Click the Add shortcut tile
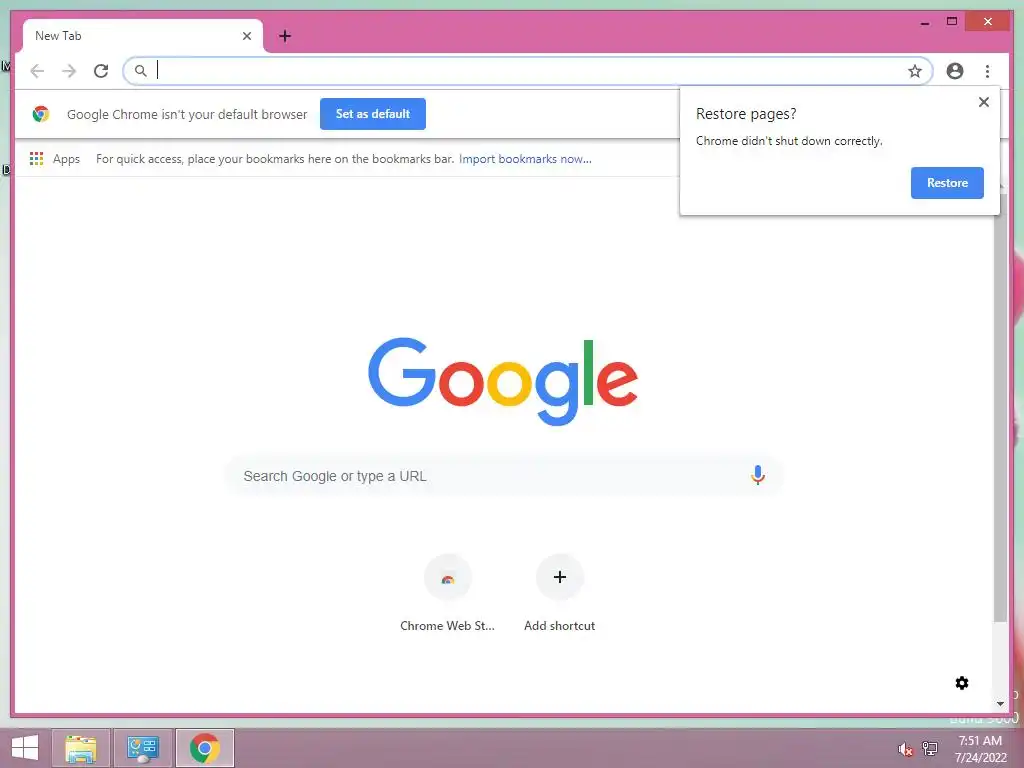 pyautogui.click(x=560, y=593)
